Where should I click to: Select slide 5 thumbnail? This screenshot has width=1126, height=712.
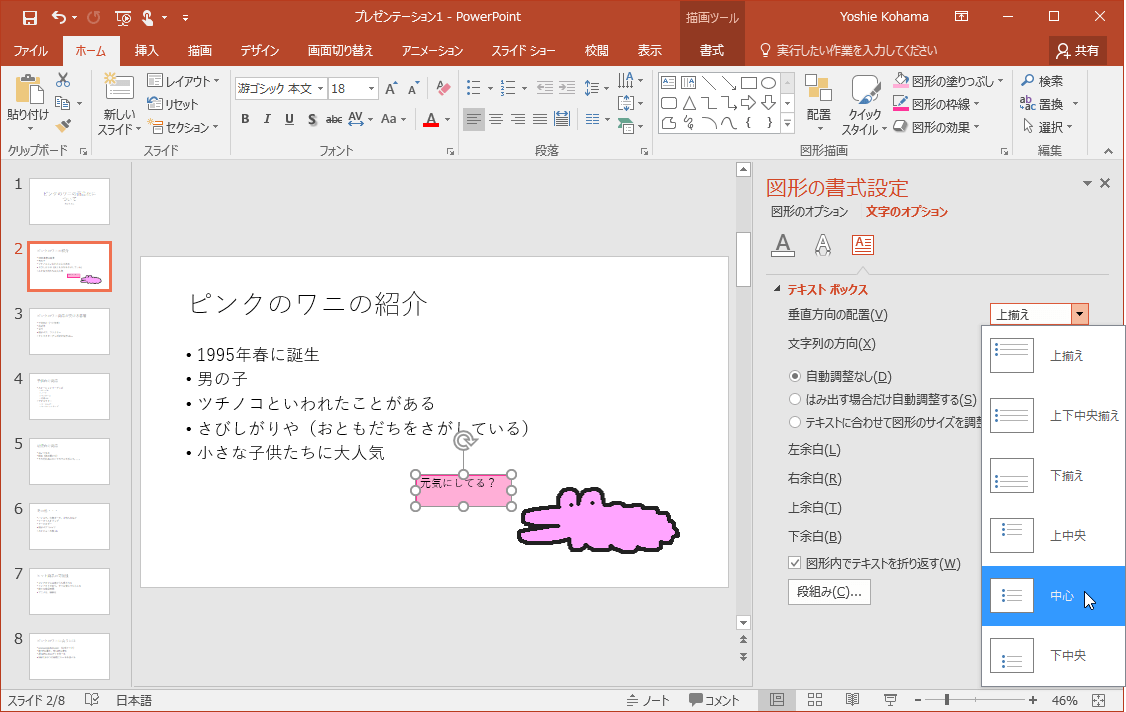point(69,461)
